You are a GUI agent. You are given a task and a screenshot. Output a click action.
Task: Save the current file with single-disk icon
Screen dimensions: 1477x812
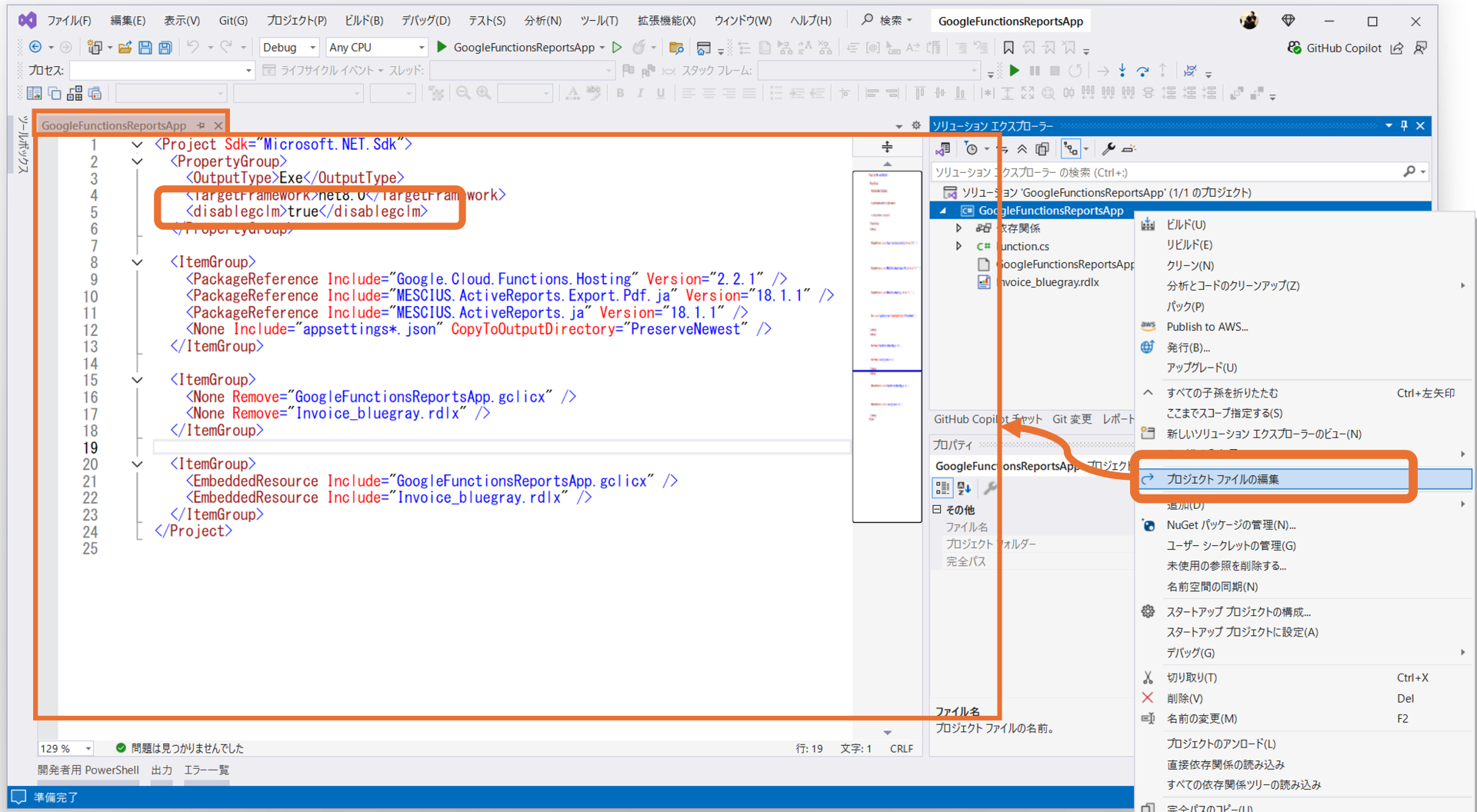tap(145, 48)
